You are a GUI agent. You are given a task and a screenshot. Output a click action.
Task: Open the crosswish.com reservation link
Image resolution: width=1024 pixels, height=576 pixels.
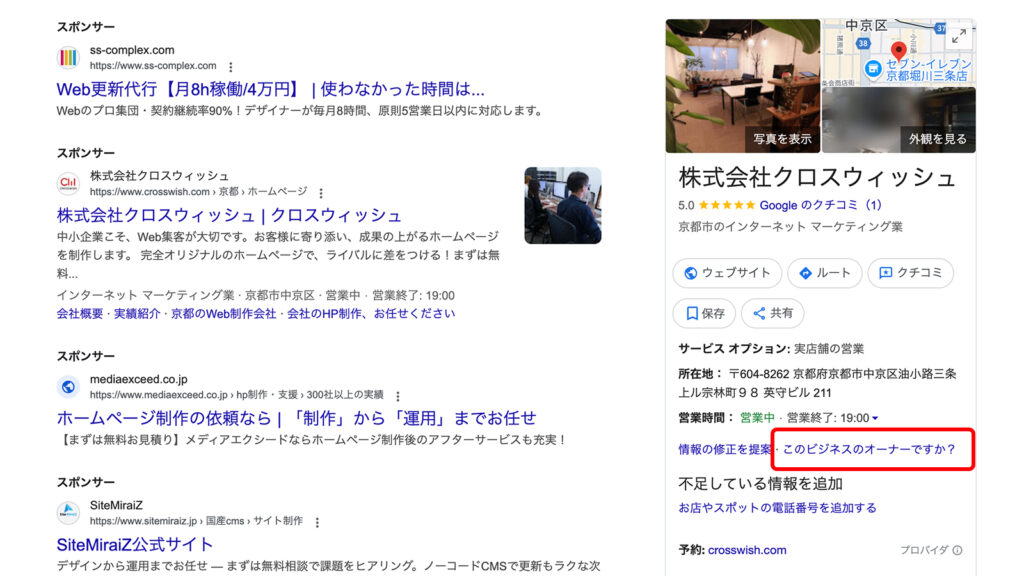(x=747, y=550)
